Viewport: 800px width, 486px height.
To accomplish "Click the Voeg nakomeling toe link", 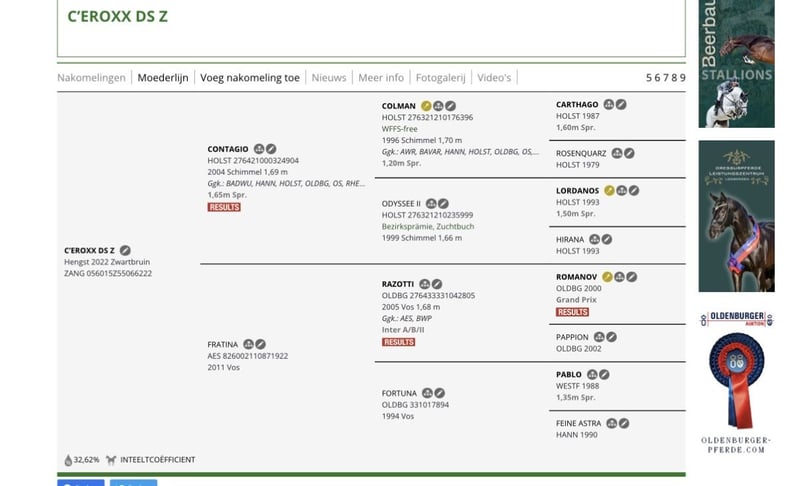I will tap(250, 77).
